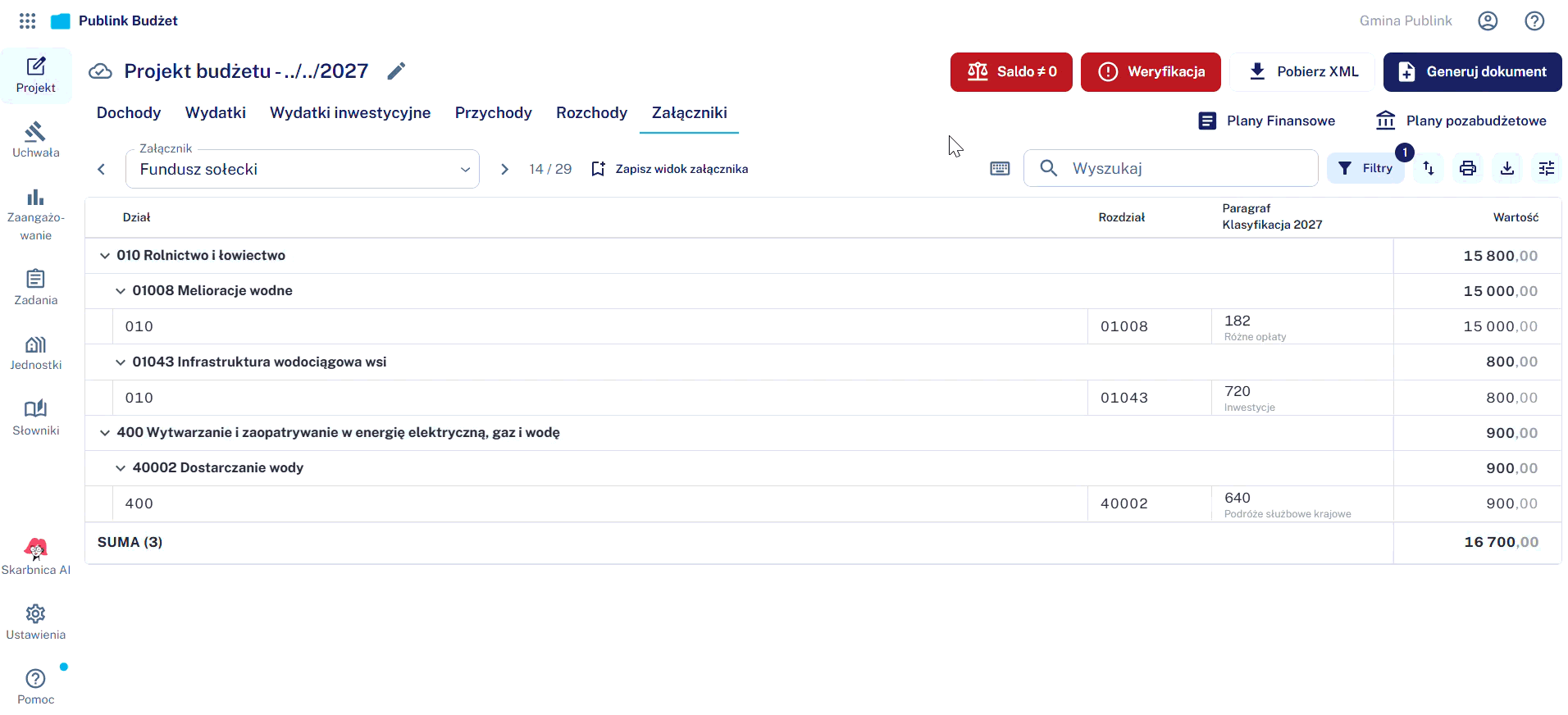Open user account profile icon
Screen dimensions: 1568x715
[1488, 20]
